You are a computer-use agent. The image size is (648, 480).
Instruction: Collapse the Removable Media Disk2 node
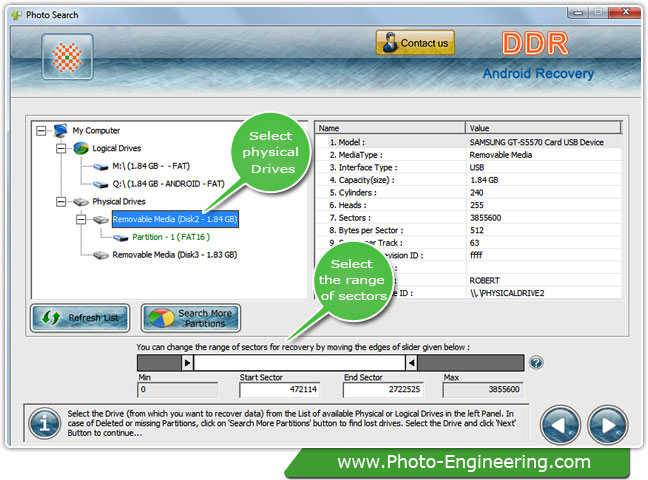pyautogui.click(x=81, y=220)
